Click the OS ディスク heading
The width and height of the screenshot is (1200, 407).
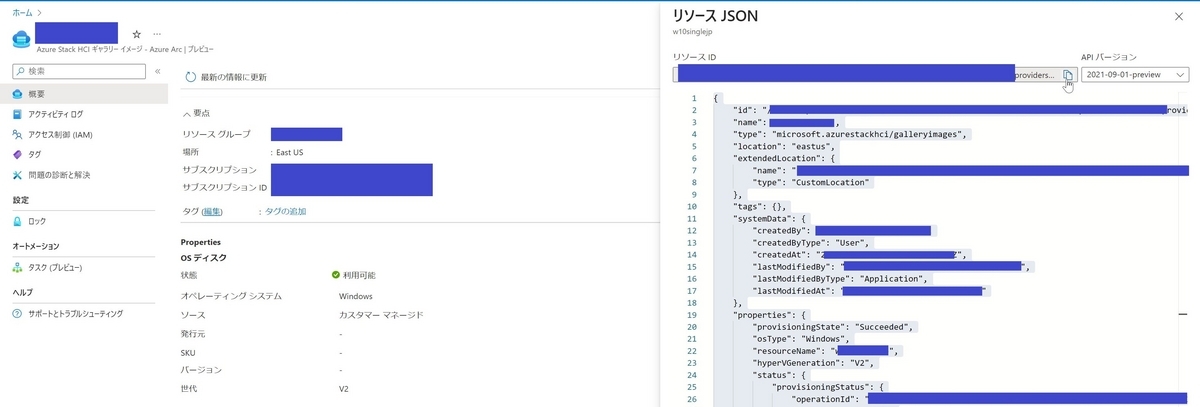point(203,258)
